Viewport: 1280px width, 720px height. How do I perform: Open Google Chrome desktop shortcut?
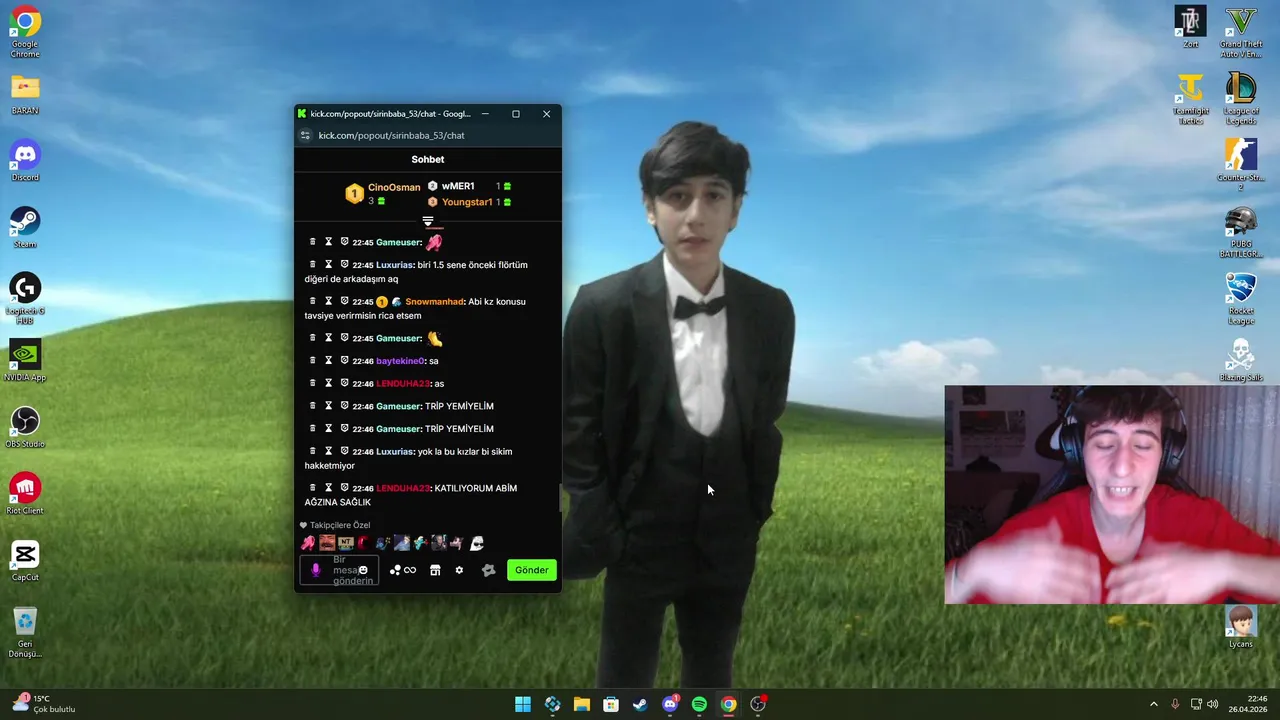(x=25, y=32)
